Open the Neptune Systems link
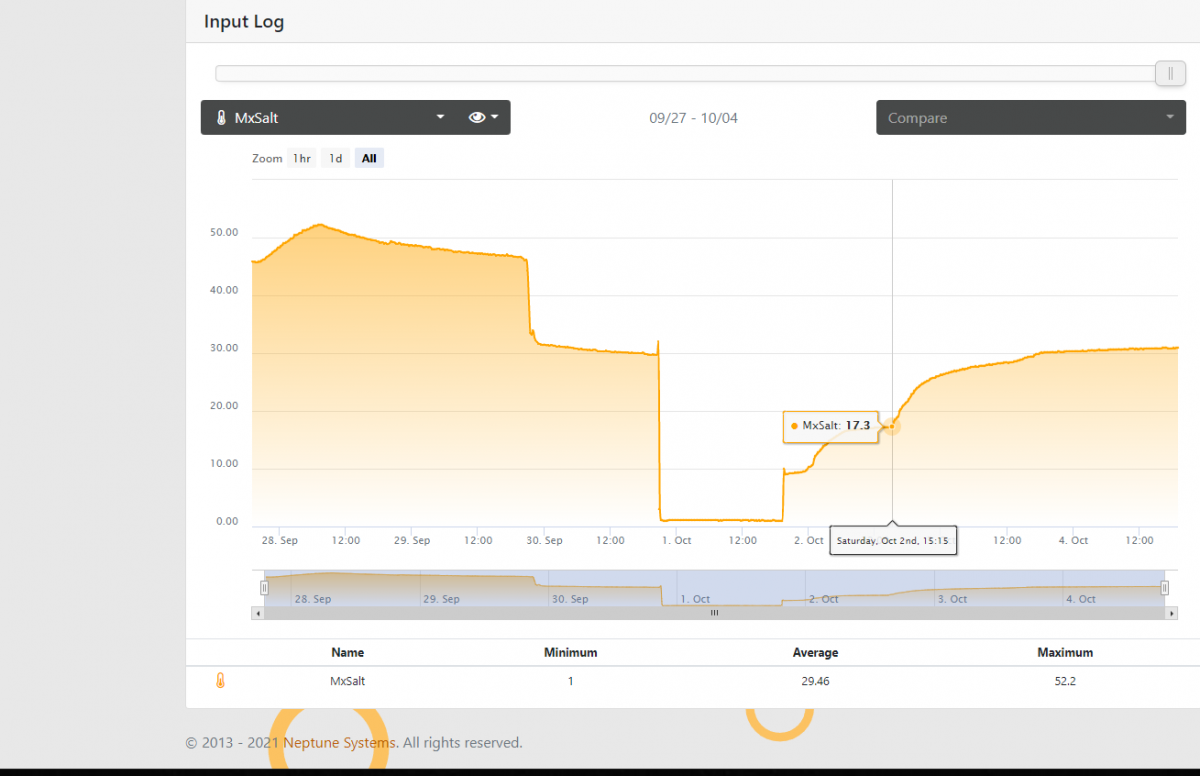Viewport: 1200px width, 776px height. [340, 743]
